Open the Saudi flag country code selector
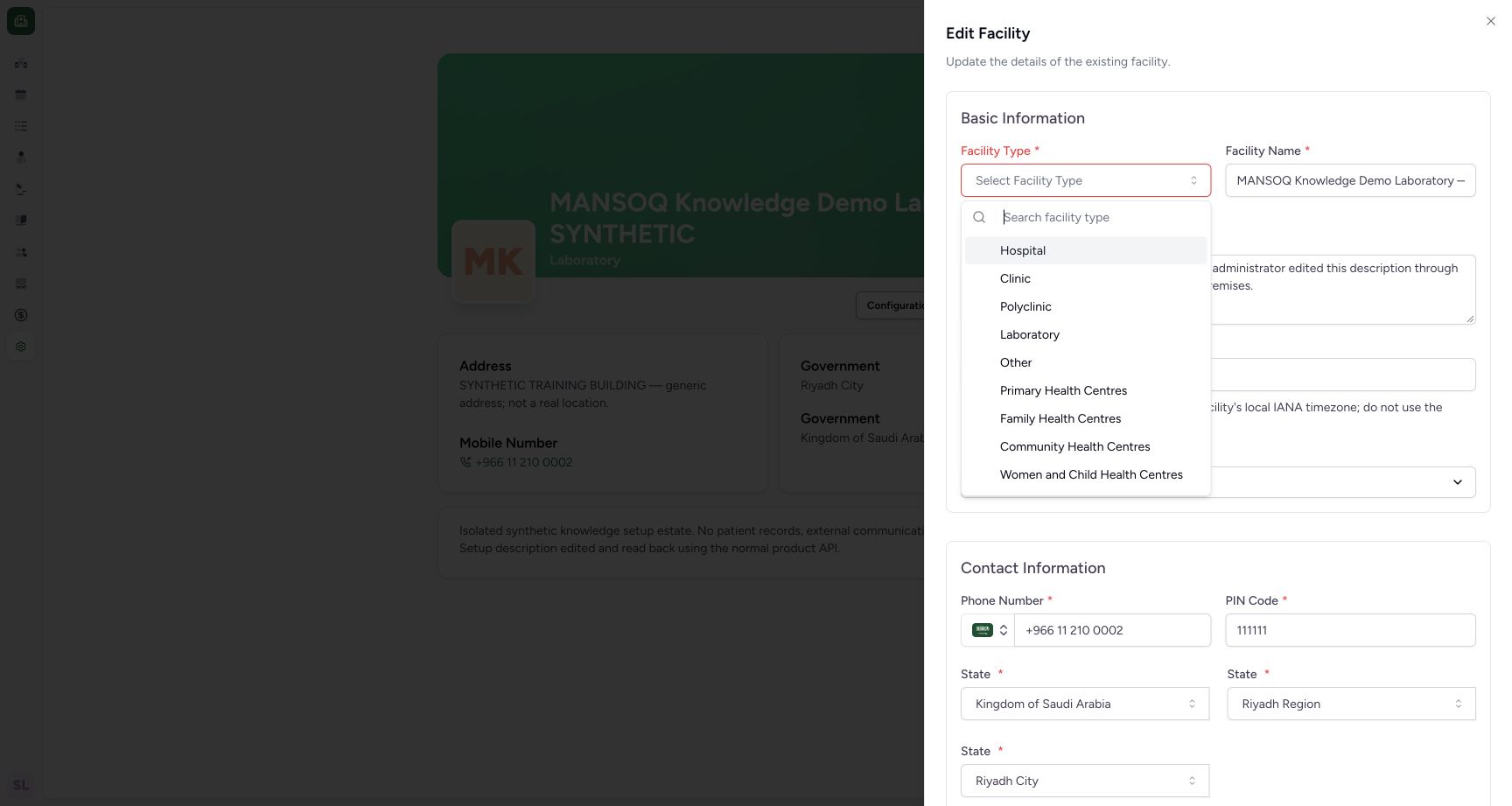This screenshot has width=1512, height=806. pos(988,630)
